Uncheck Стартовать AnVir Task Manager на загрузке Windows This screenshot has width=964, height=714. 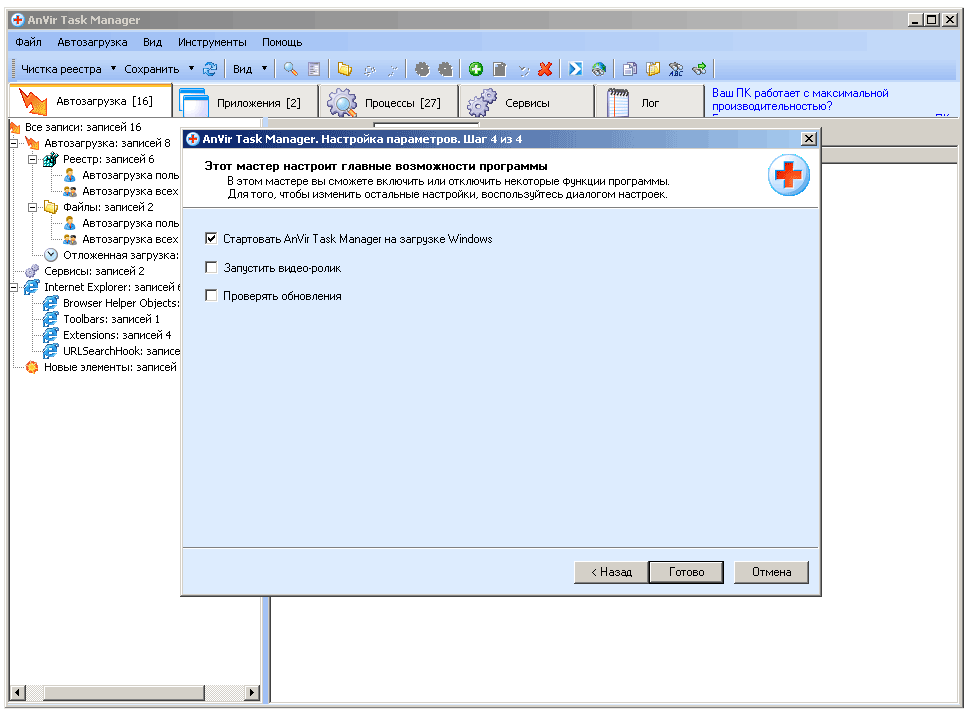pos(211,239)
